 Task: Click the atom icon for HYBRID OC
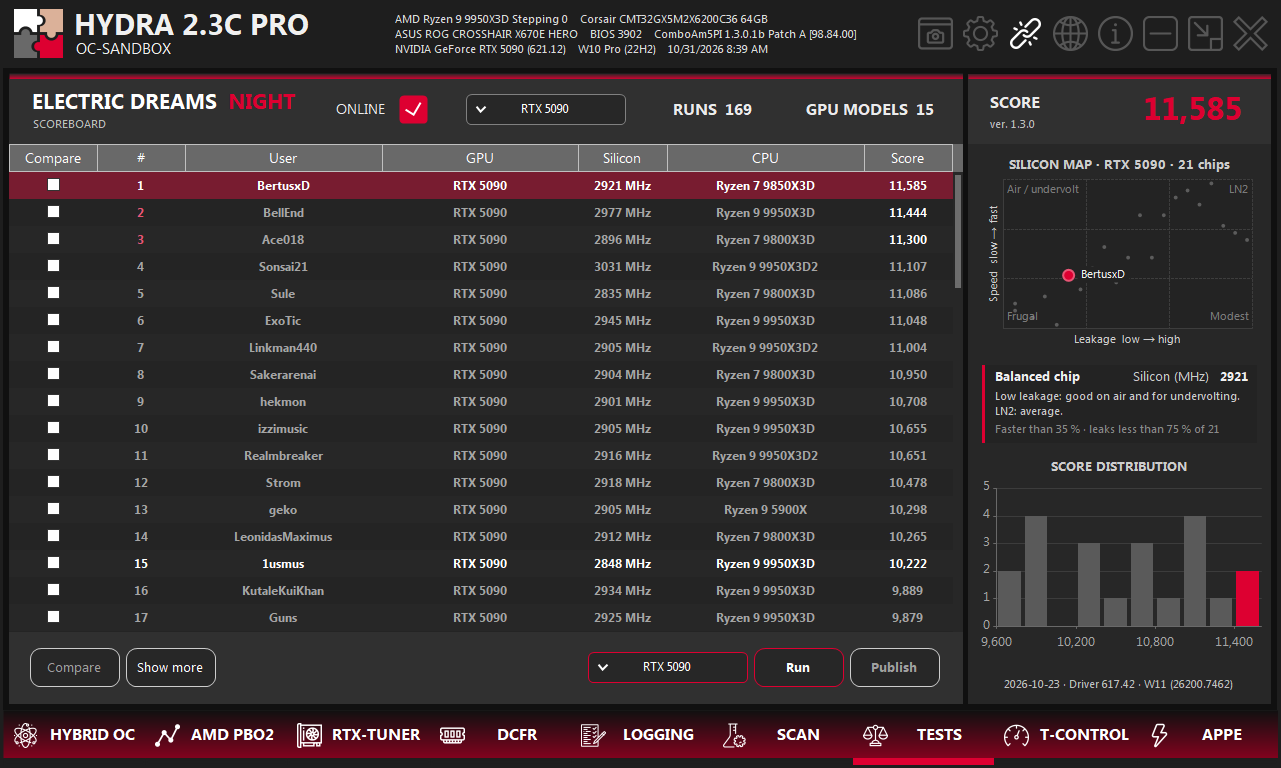coord(24,735)
